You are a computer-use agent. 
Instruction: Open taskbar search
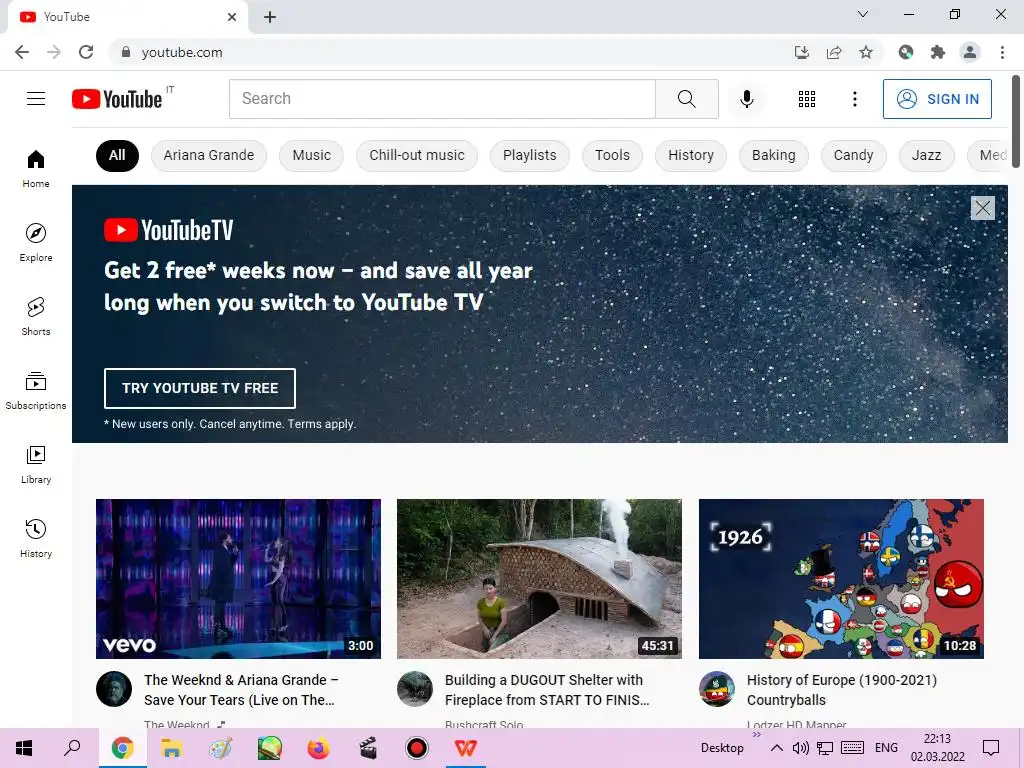[72, 748]
